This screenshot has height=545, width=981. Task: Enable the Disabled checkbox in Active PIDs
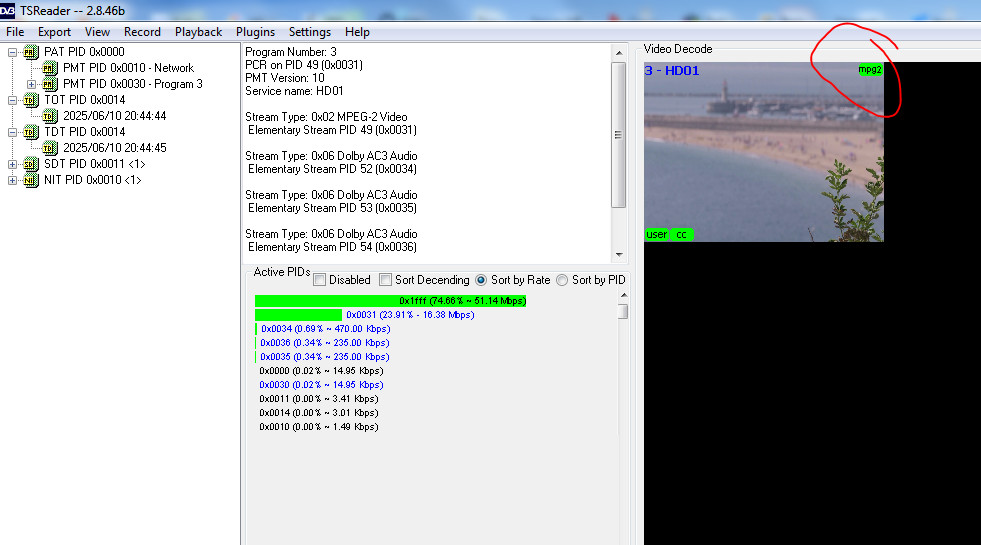(320, 280)
